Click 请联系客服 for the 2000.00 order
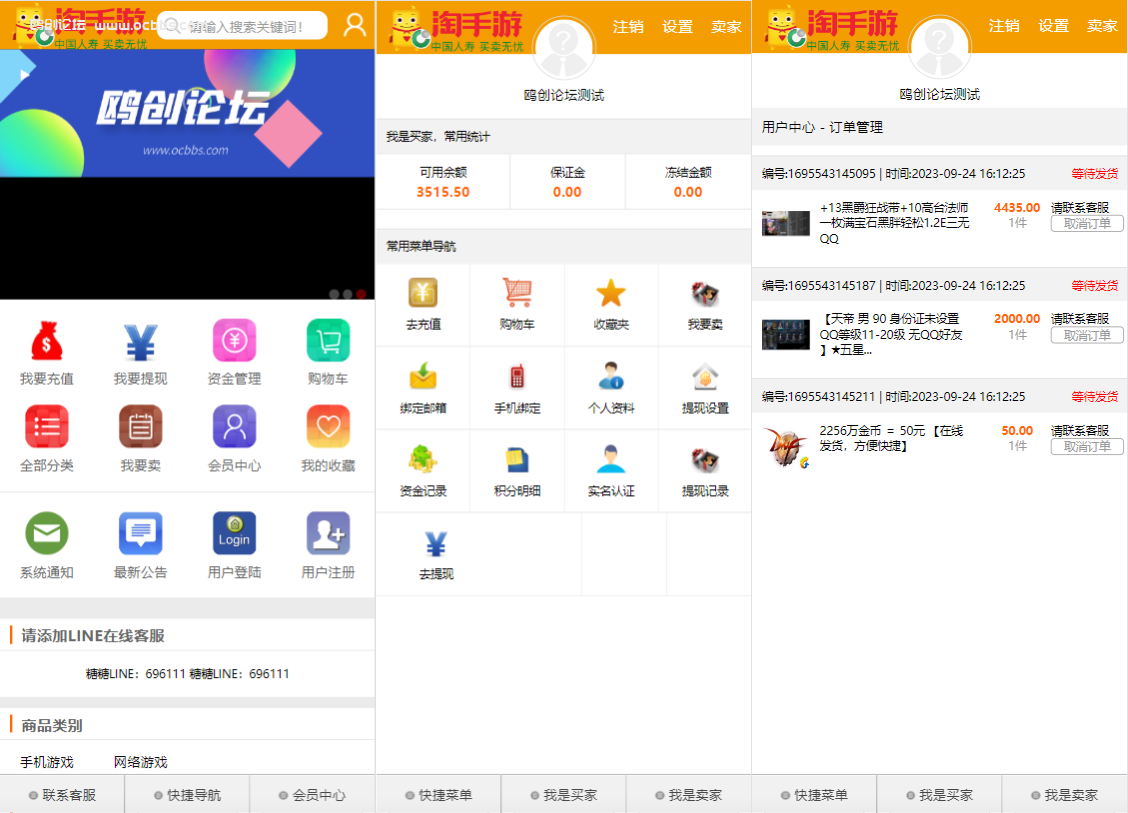This screenshot has width=1128, height=813. click(x=1080, y=319)
